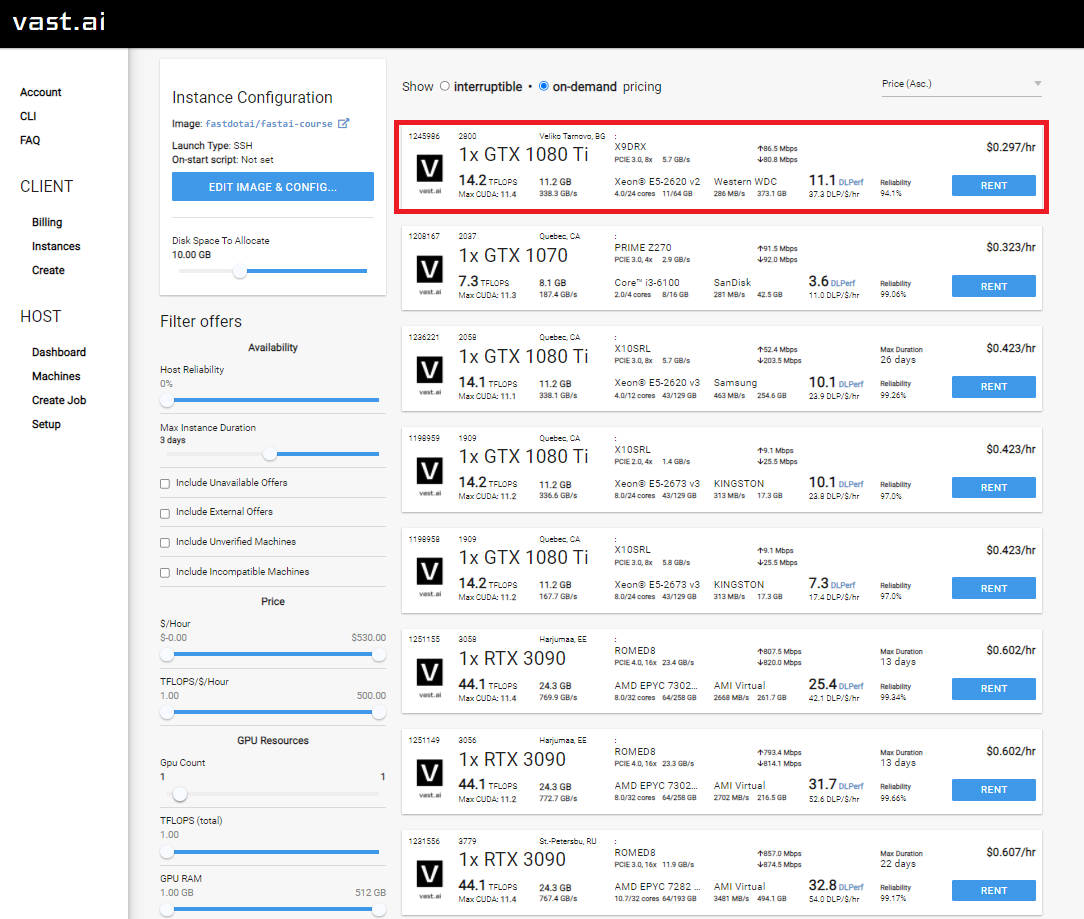The image size is (1084, 919).
Task: Click the 3.6 DLPerf score text
Action: click(832, 281)
